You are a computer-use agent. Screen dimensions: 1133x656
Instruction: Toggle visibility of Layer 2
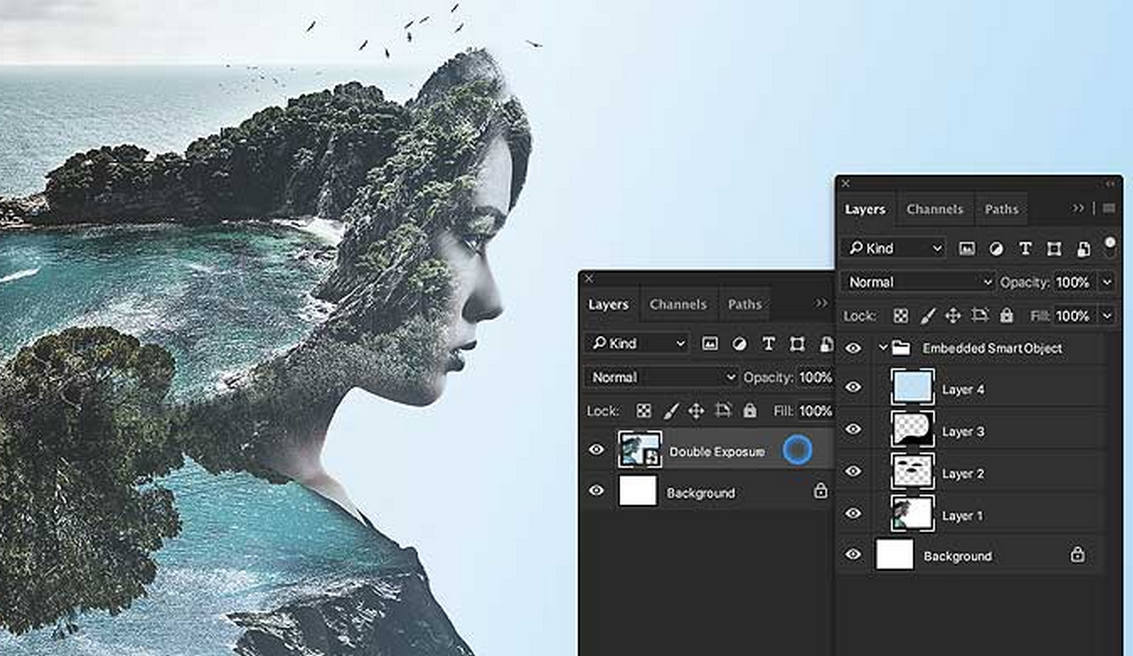(851, 468)
